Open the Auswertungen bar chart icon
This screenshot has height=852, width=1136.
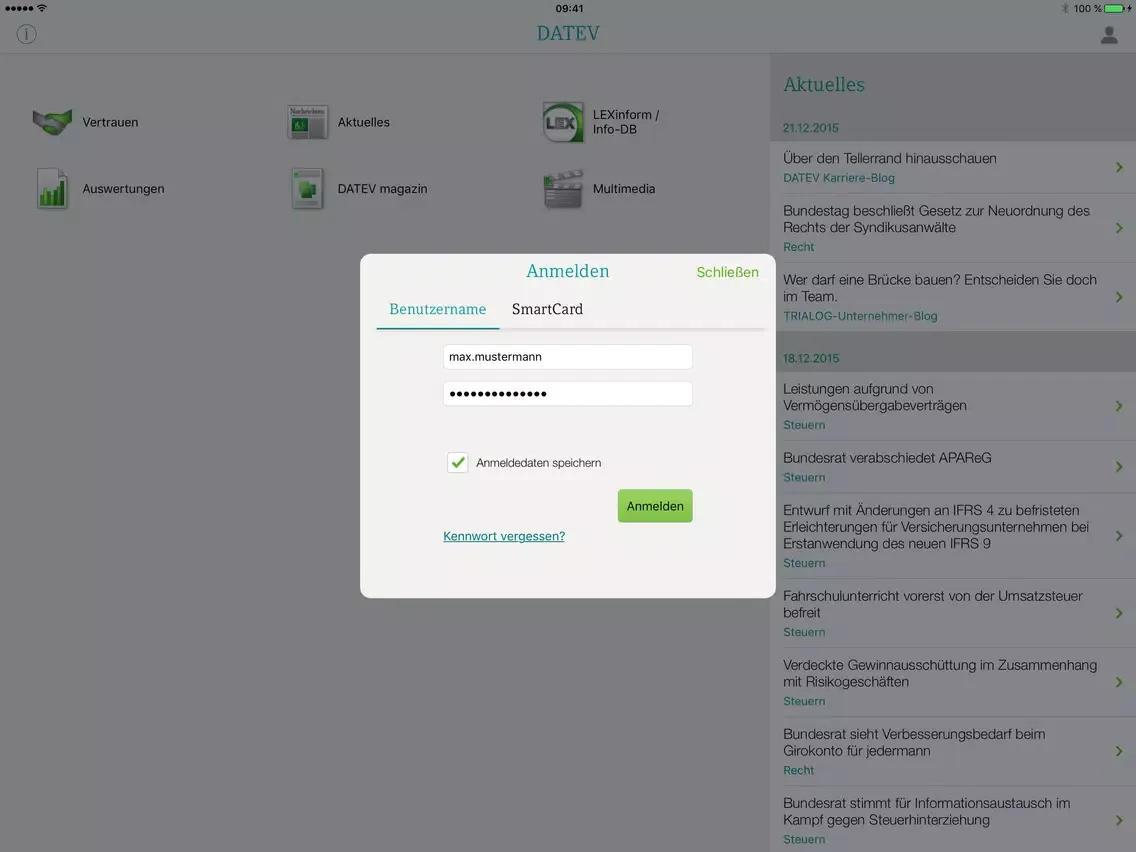[x=52, y=188]
